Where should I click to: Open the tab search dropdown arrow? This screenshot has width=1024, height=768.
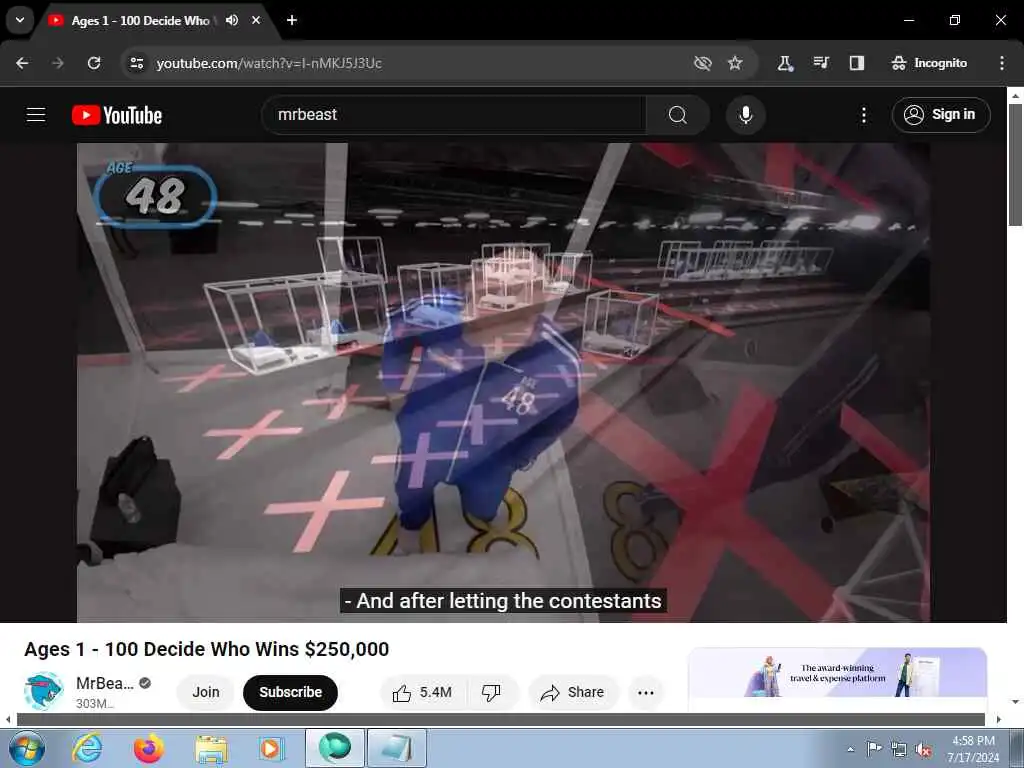pyautogui.click(x=20, y=20)
